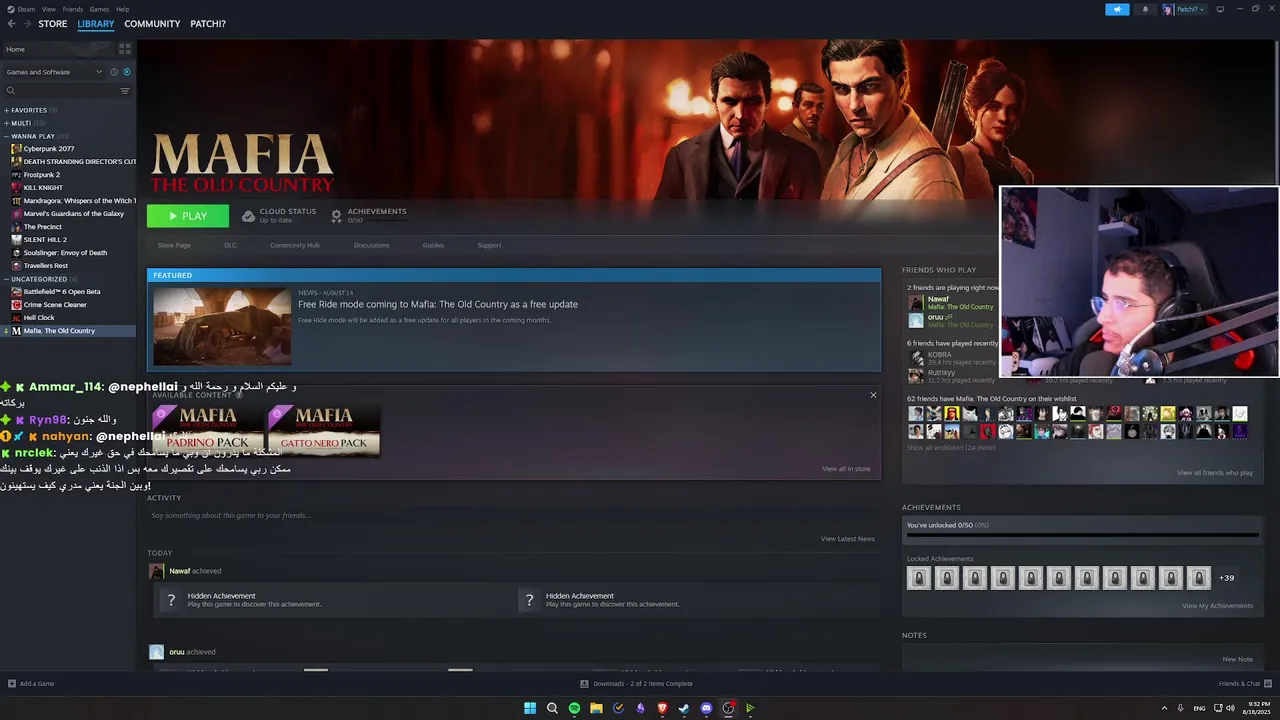Open the notifications bell
1280x720 pixels.
pyautogui.click(x=1145, y=9)
